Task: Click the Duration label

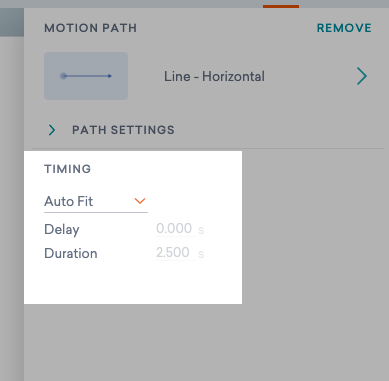Action: (71, 254)
